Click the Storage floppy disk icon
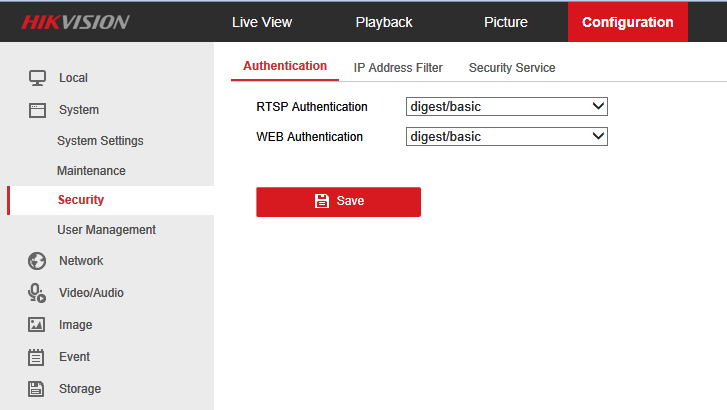 pyautogui.click(x=37, y=389)
